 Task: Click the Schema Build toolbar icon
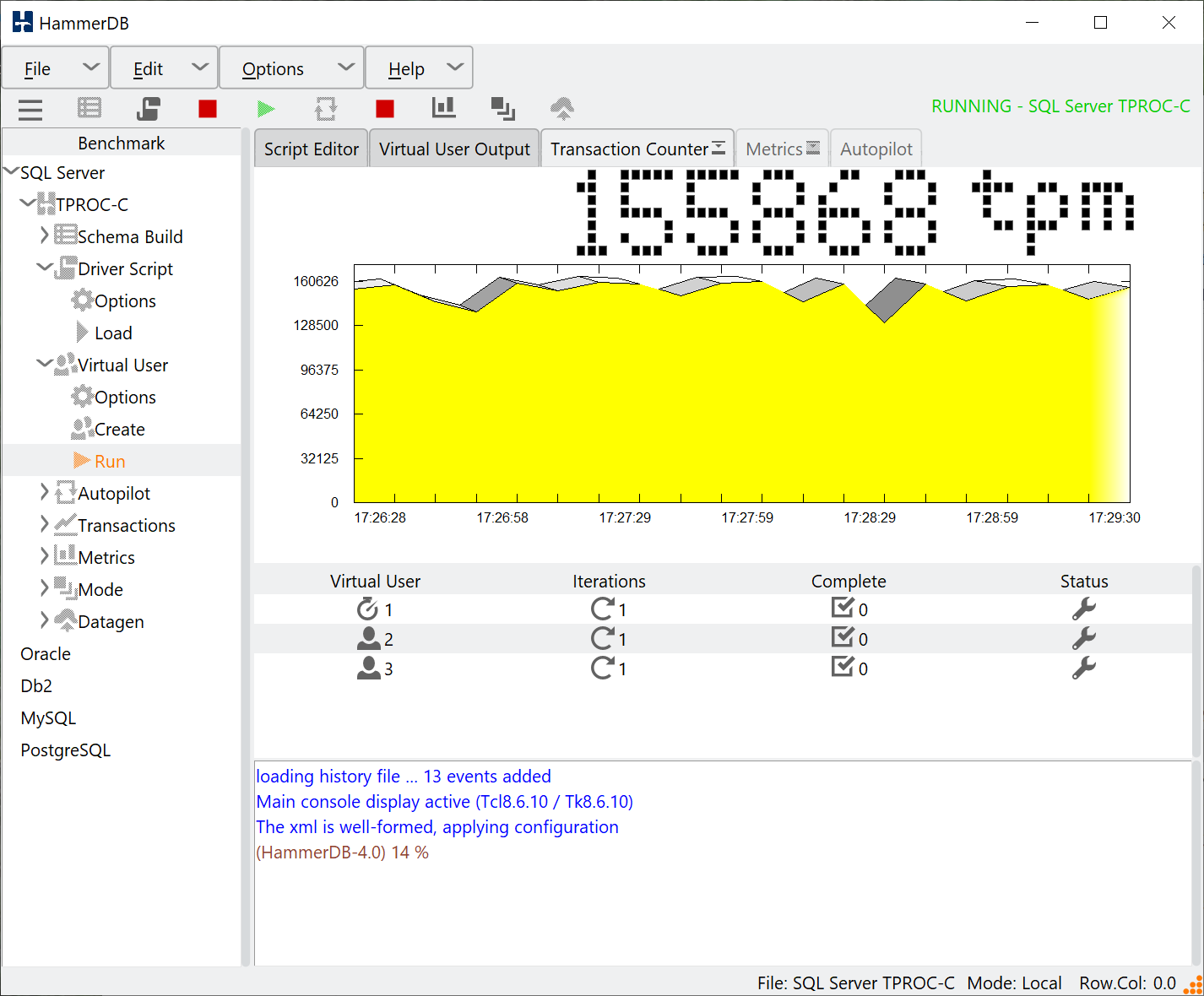pyautogui.click(x=89, y=108)
